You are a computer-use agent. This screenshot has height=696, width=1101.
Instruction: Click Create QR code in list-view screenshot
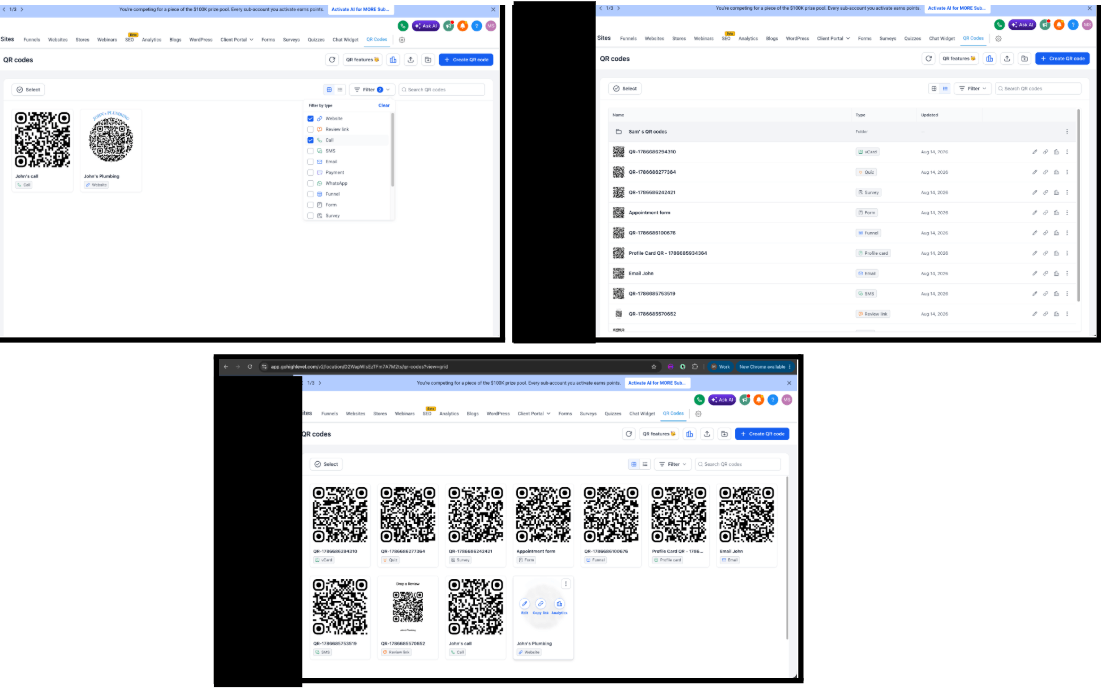(1062, 59)
